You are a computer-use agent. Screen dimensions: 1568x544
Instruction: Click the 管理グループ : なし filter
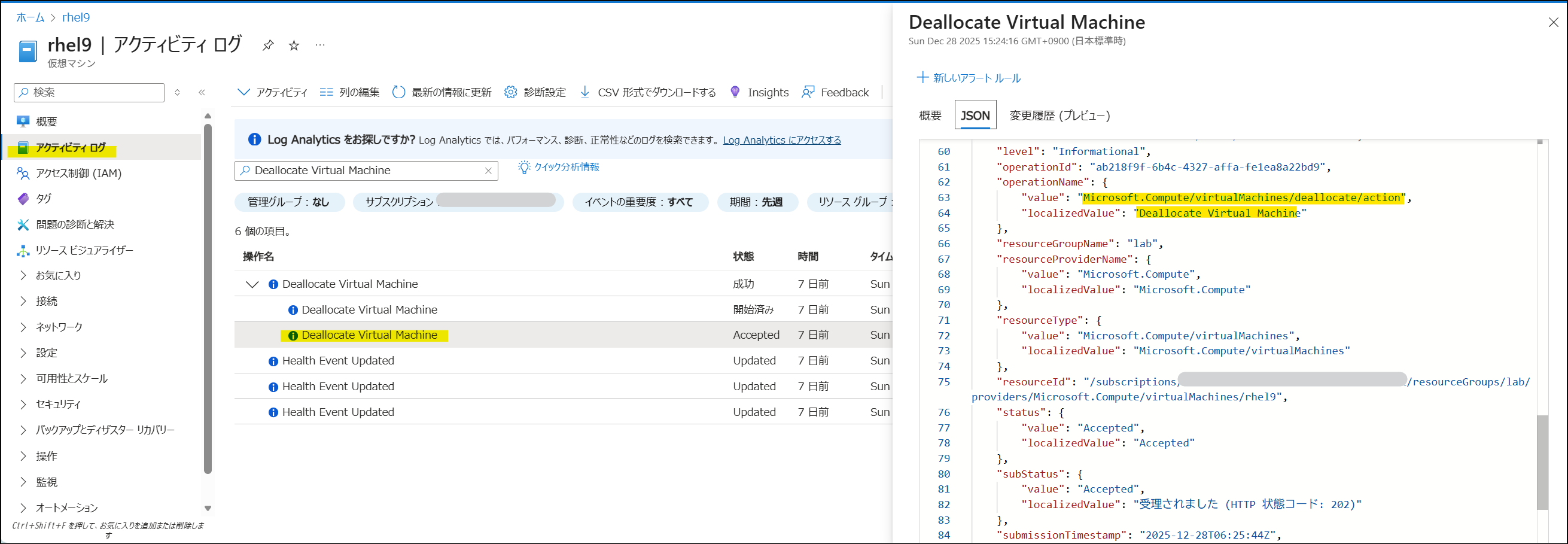pos(288,202)
